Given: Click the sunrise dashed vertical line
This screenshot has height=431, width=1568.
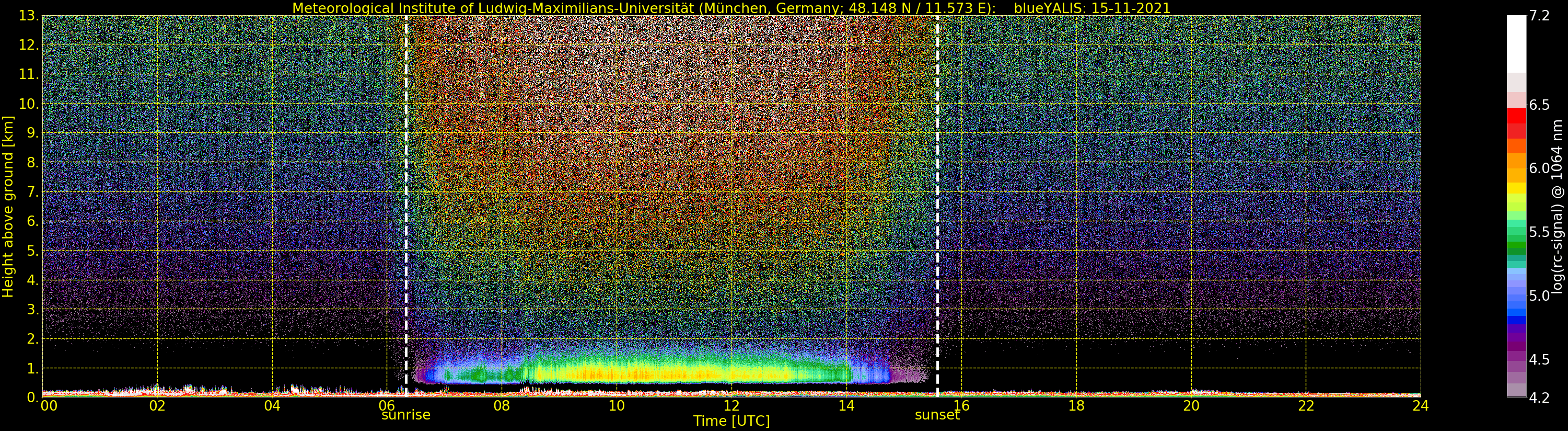Looking at the screenshot, I should click(406, 206).
